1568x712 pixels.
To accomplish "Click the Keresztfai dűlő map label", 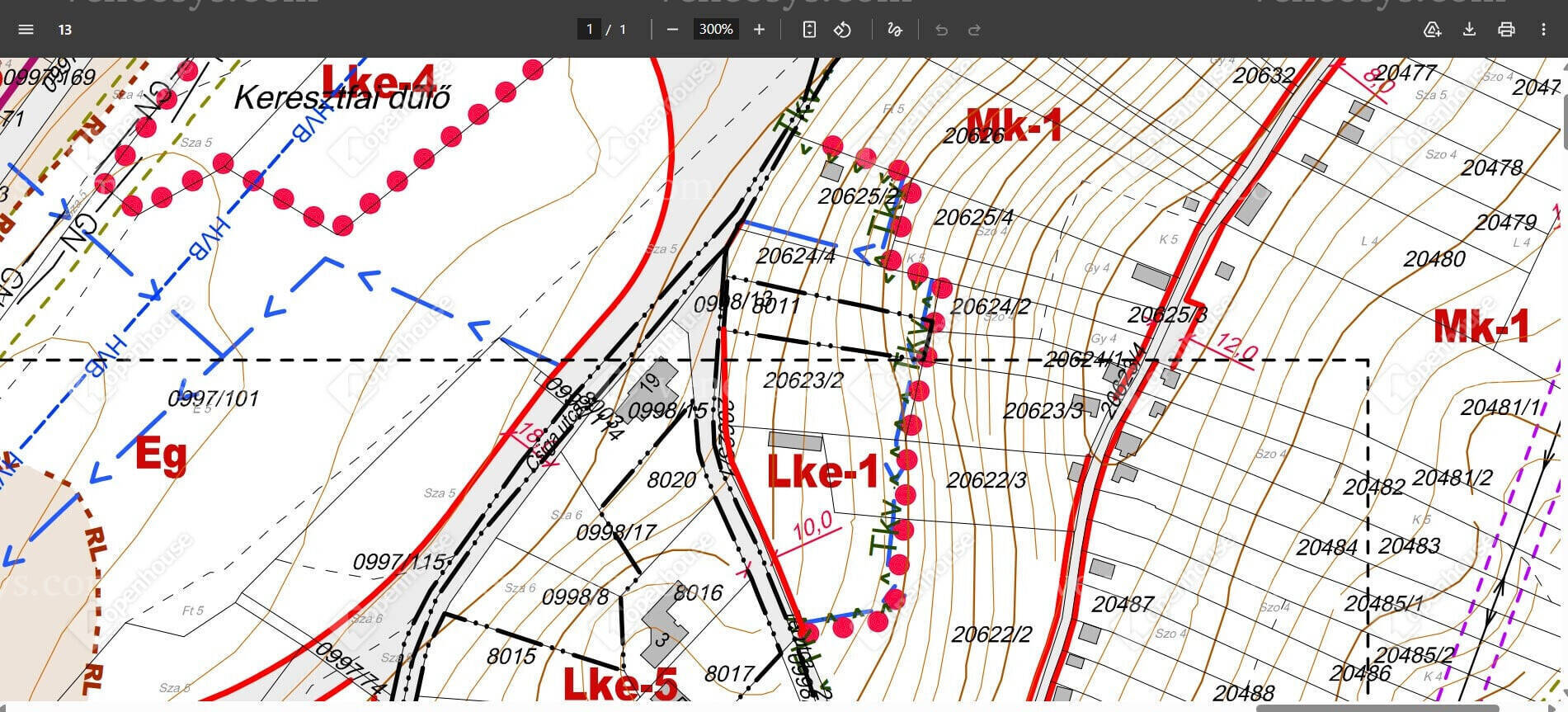I will point(342,98).
